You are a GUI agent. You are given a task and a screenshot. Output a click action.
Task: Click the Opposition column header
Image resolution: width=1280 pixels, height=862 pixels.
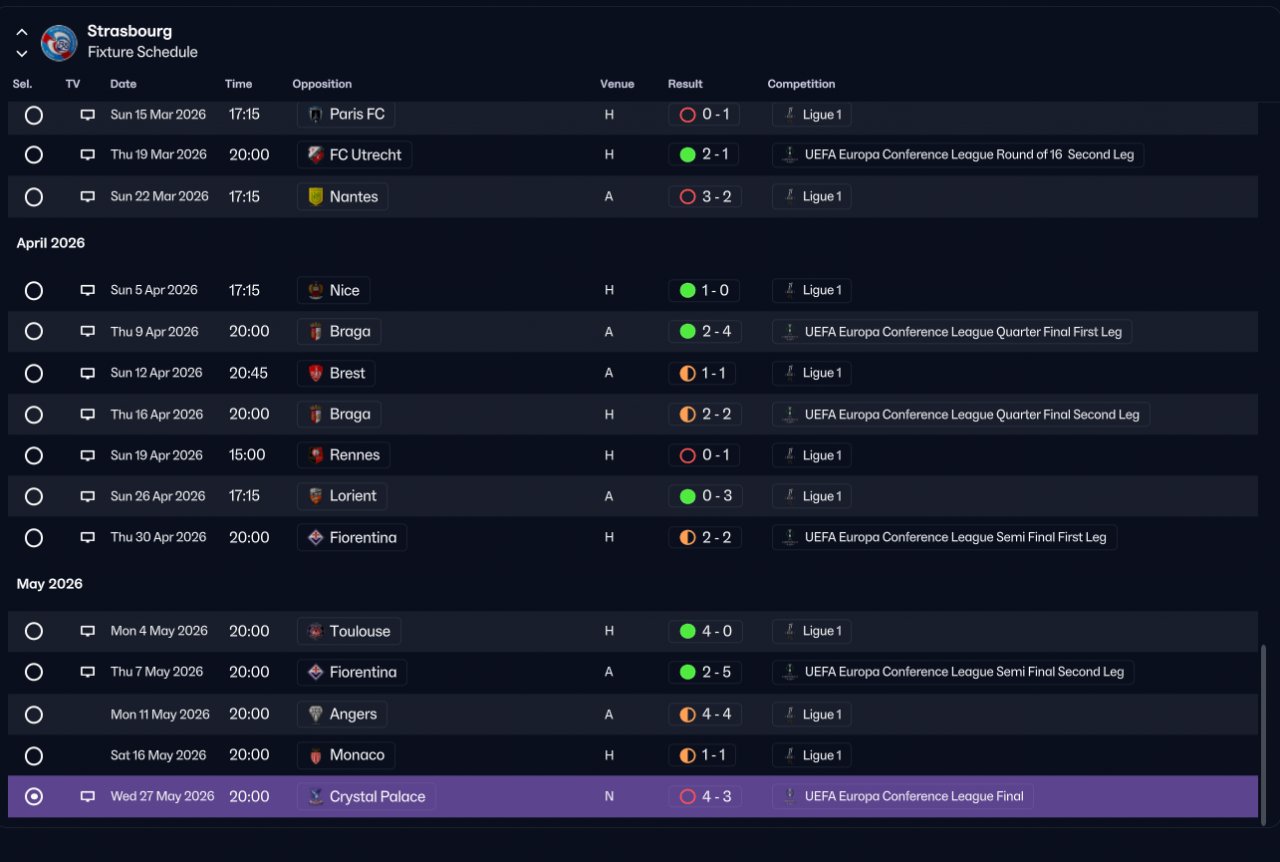[322, 84]
